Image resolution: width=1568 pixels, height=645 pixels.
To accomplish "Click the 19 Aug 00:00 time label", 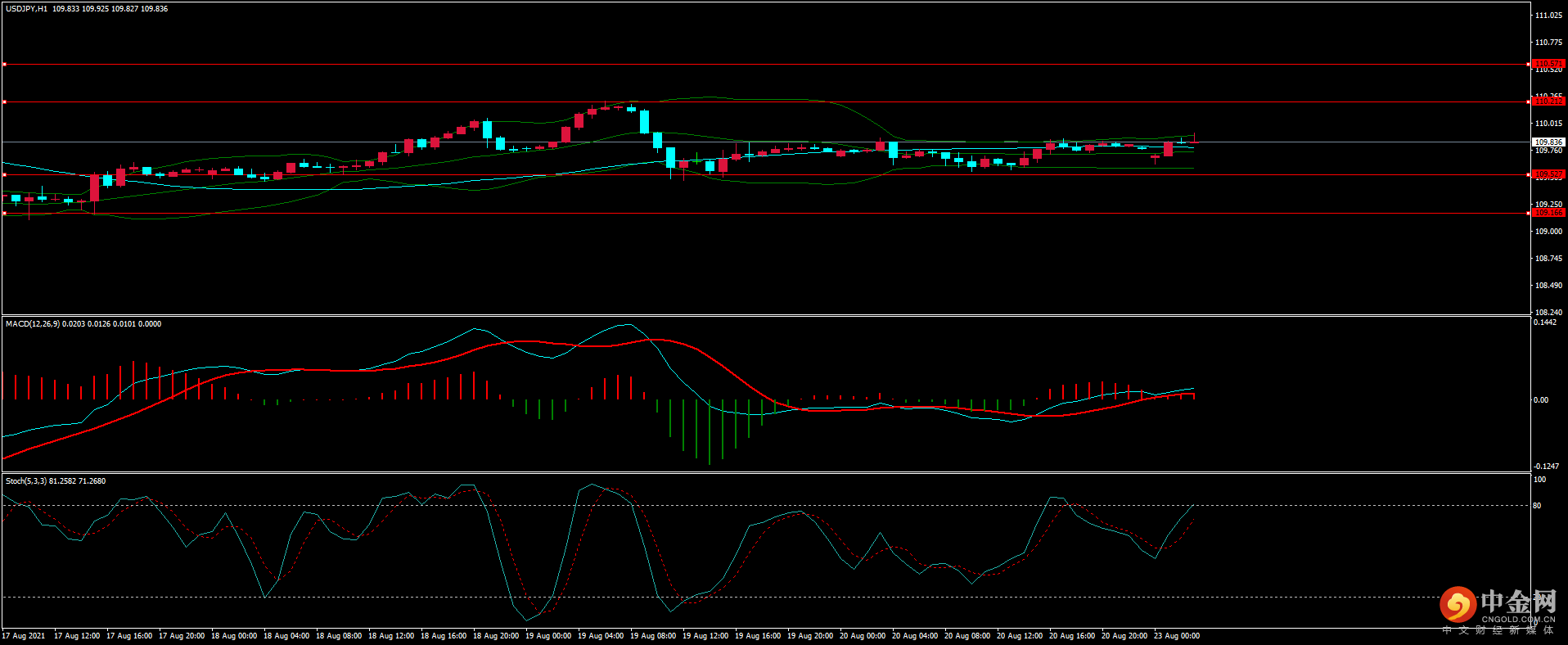I will (548, 636).
